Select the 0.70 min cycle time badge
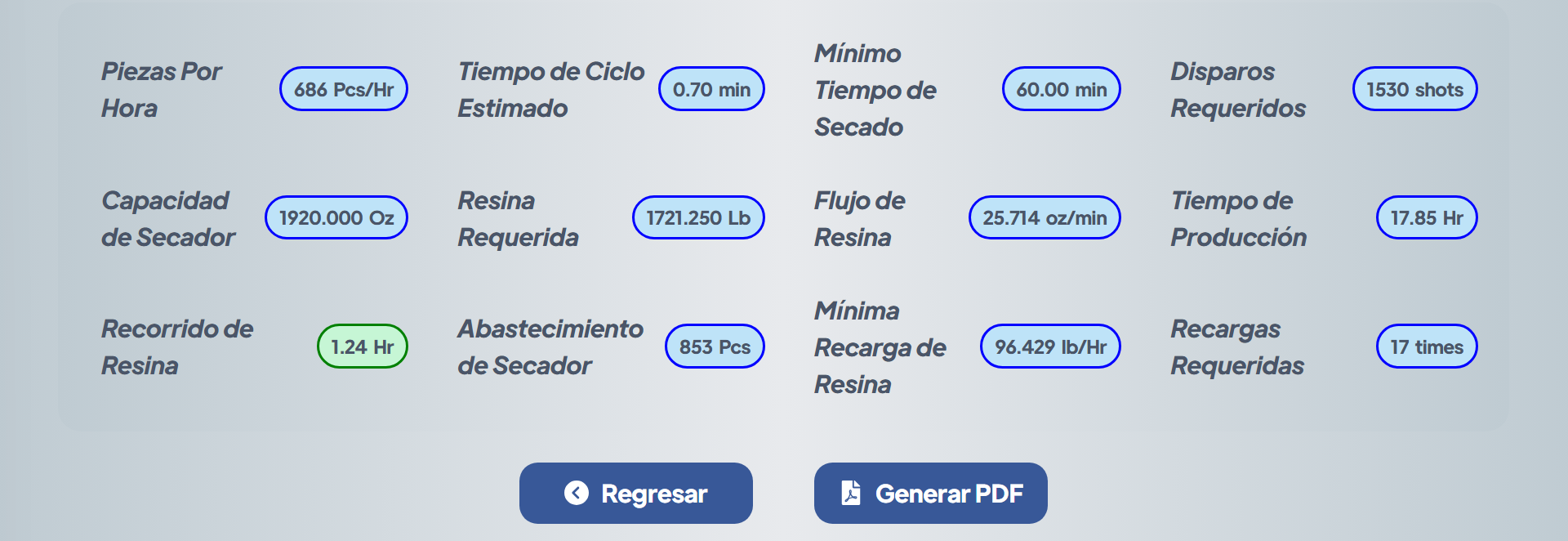This screenshot has width=1568, height=541. coord(711,89)
